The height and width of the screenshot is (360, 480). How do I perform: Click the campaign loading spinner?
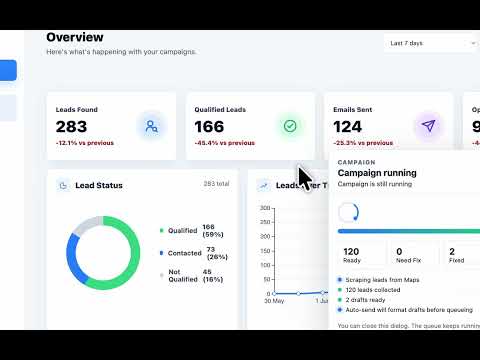tap(349, 212)
